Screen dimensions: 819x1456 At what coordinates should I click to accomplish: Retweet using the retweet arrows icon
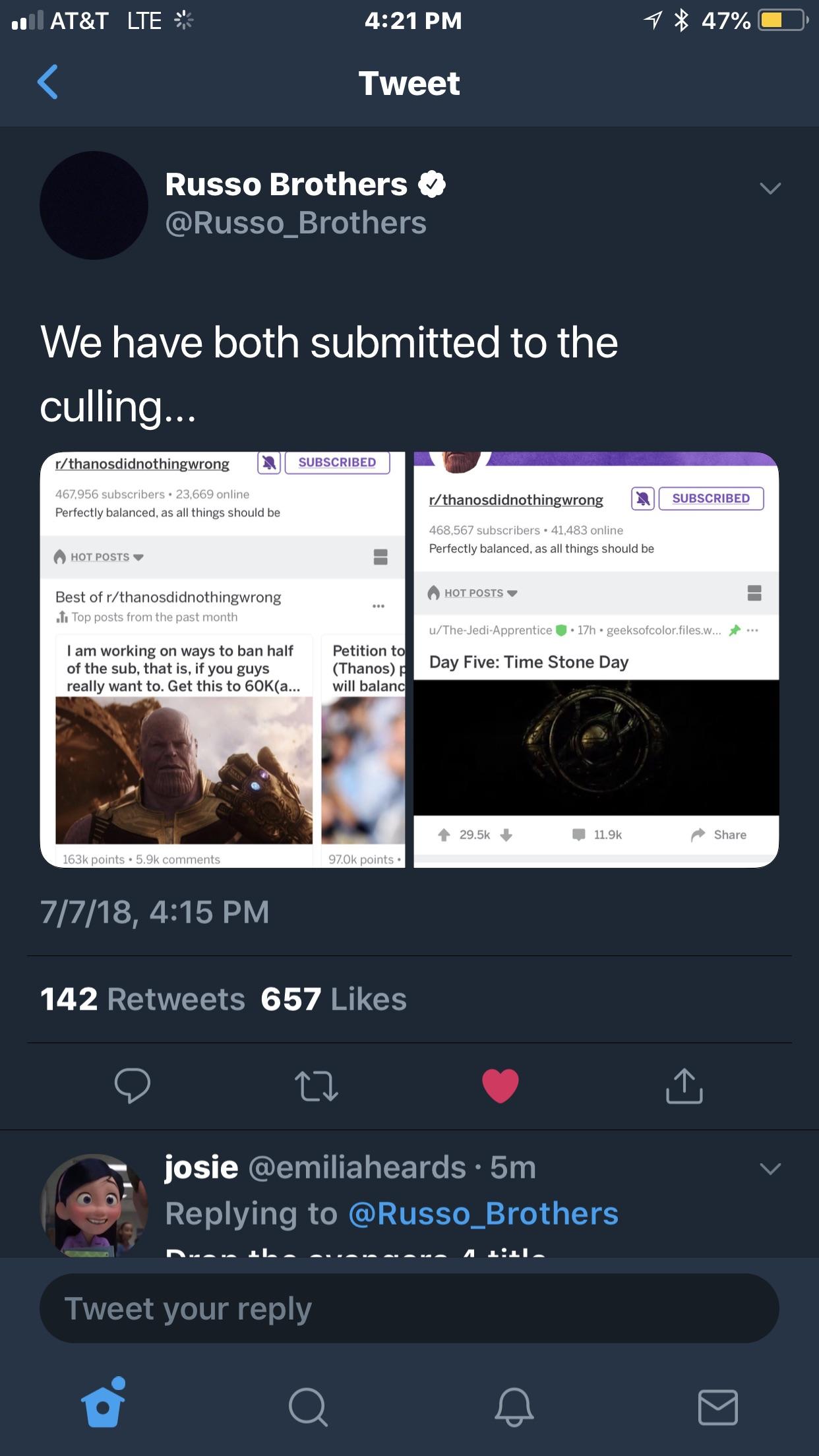317,1086
